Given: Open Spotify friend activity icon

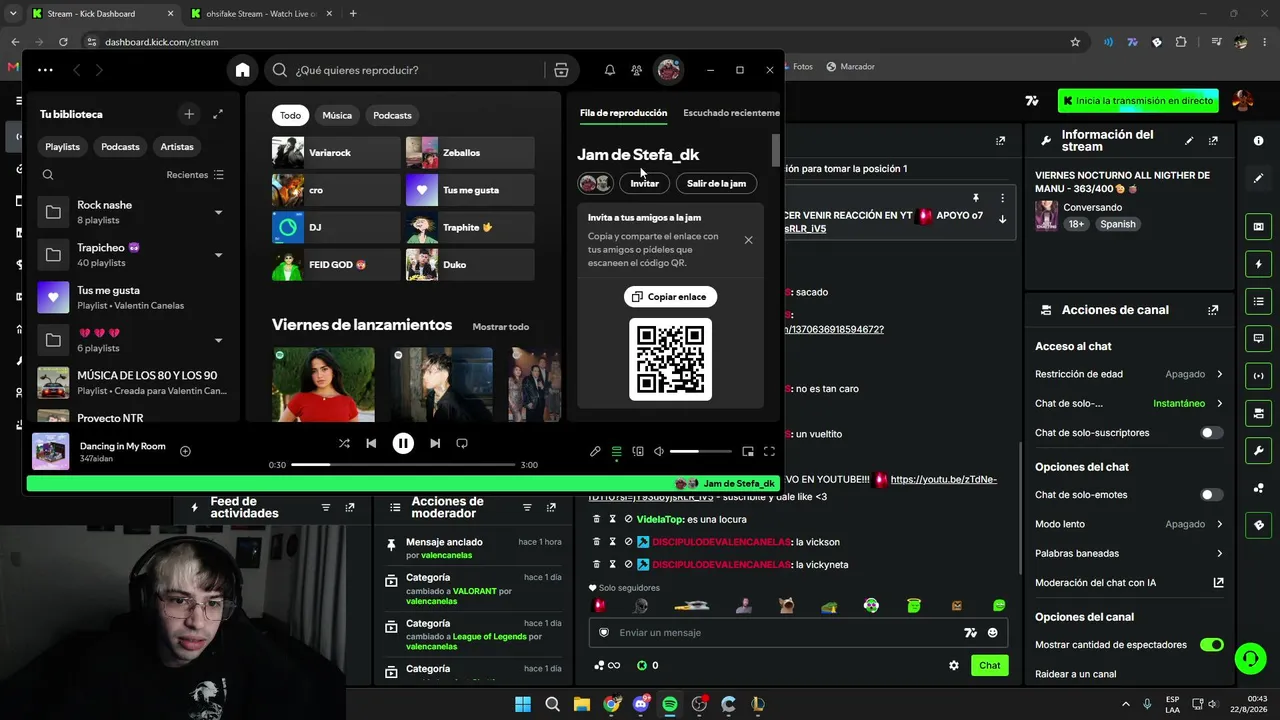Looking at the screenshot, I should click(x=636, y=70).
